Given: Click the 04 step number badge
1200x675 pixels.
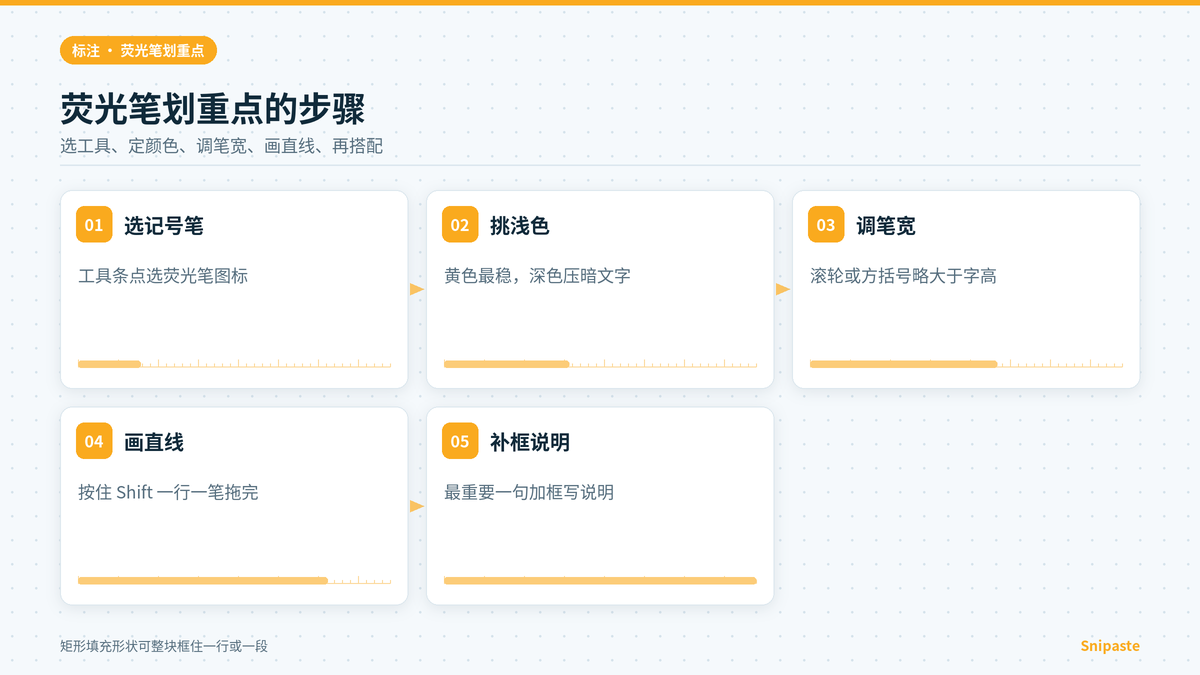Looking at the screenshot, I should pyautogui.click(x=94, y=441).
